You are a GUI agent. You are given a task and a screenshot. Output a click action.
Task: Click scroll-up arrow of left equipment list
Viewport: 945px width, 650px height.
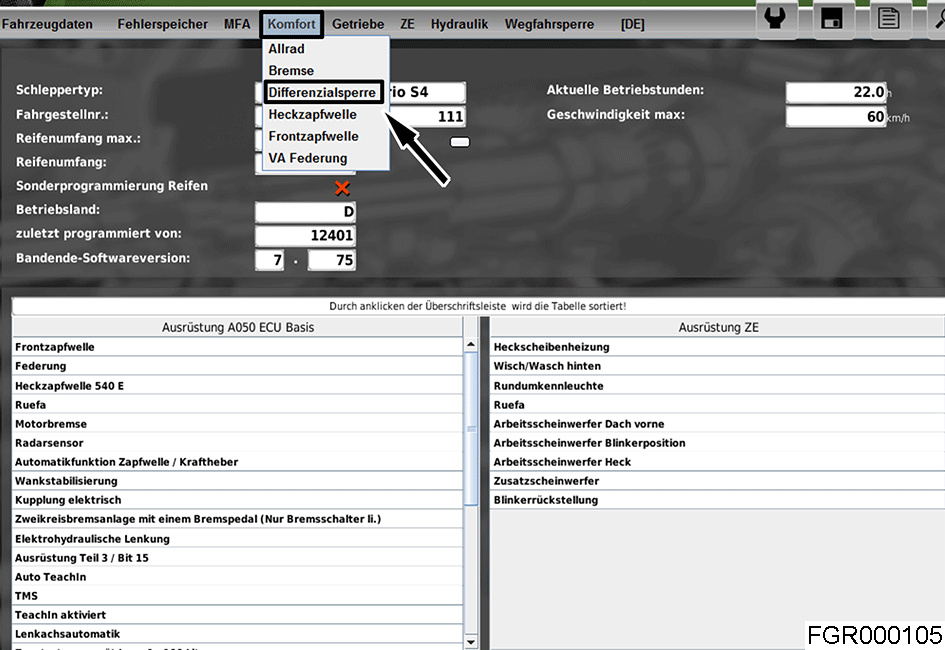click(471, 346)
